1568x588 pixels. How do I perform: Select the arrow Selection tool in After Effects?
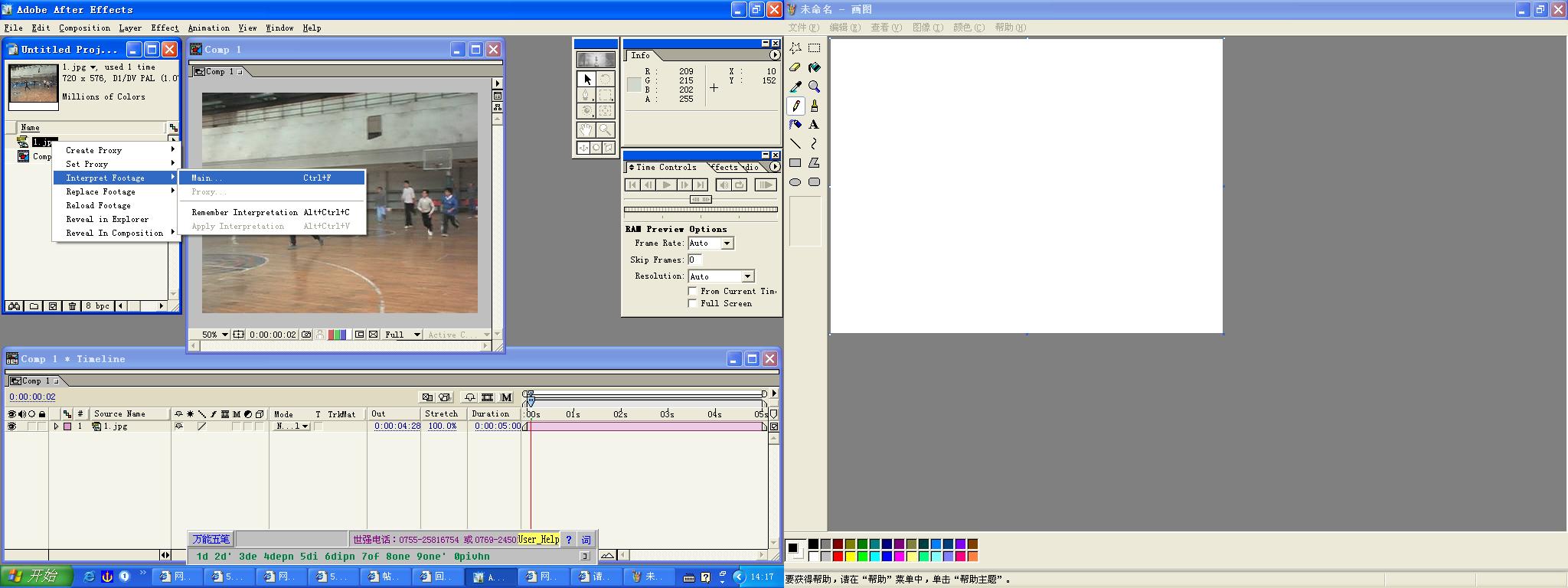click(x=587, y=79)
